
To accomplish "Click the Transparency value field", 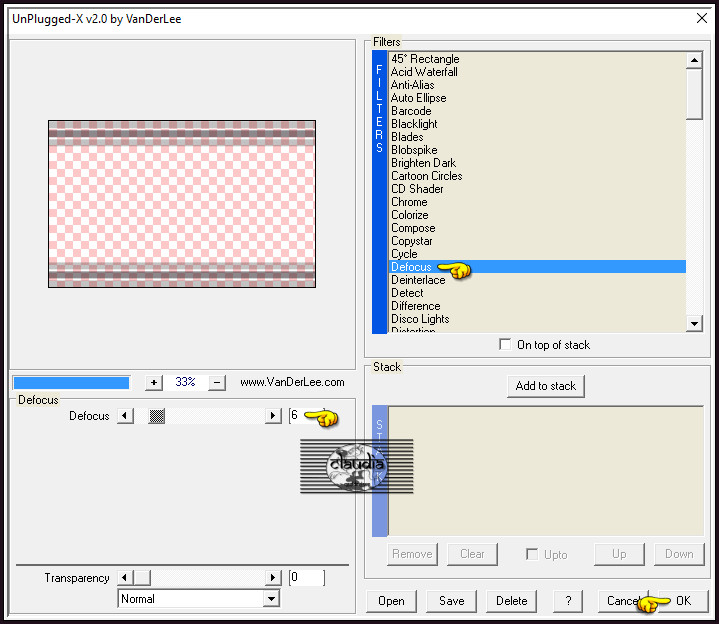I will 307,577.
